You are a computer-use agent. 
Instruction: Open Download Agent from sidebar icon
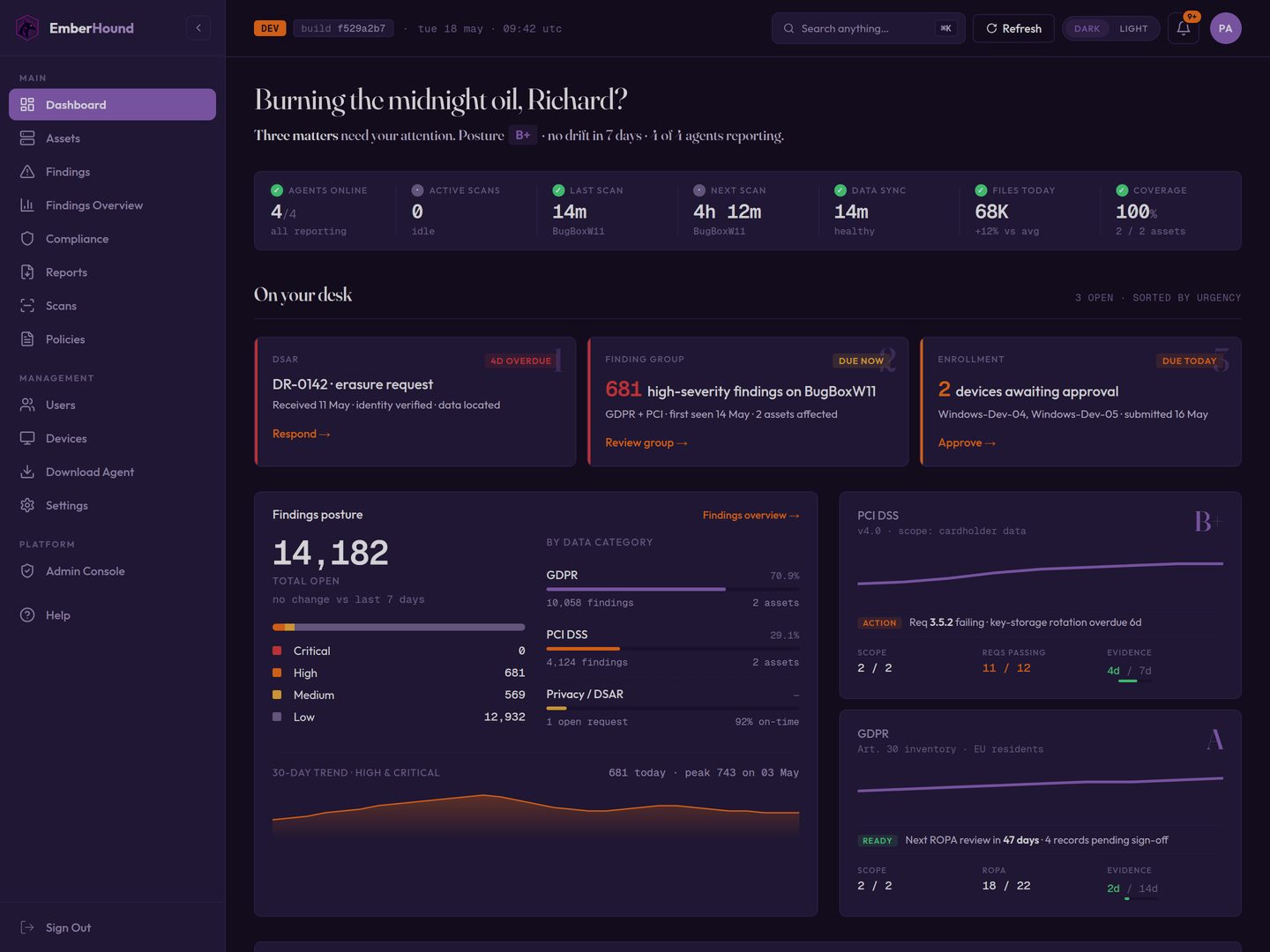click(27, 472)
